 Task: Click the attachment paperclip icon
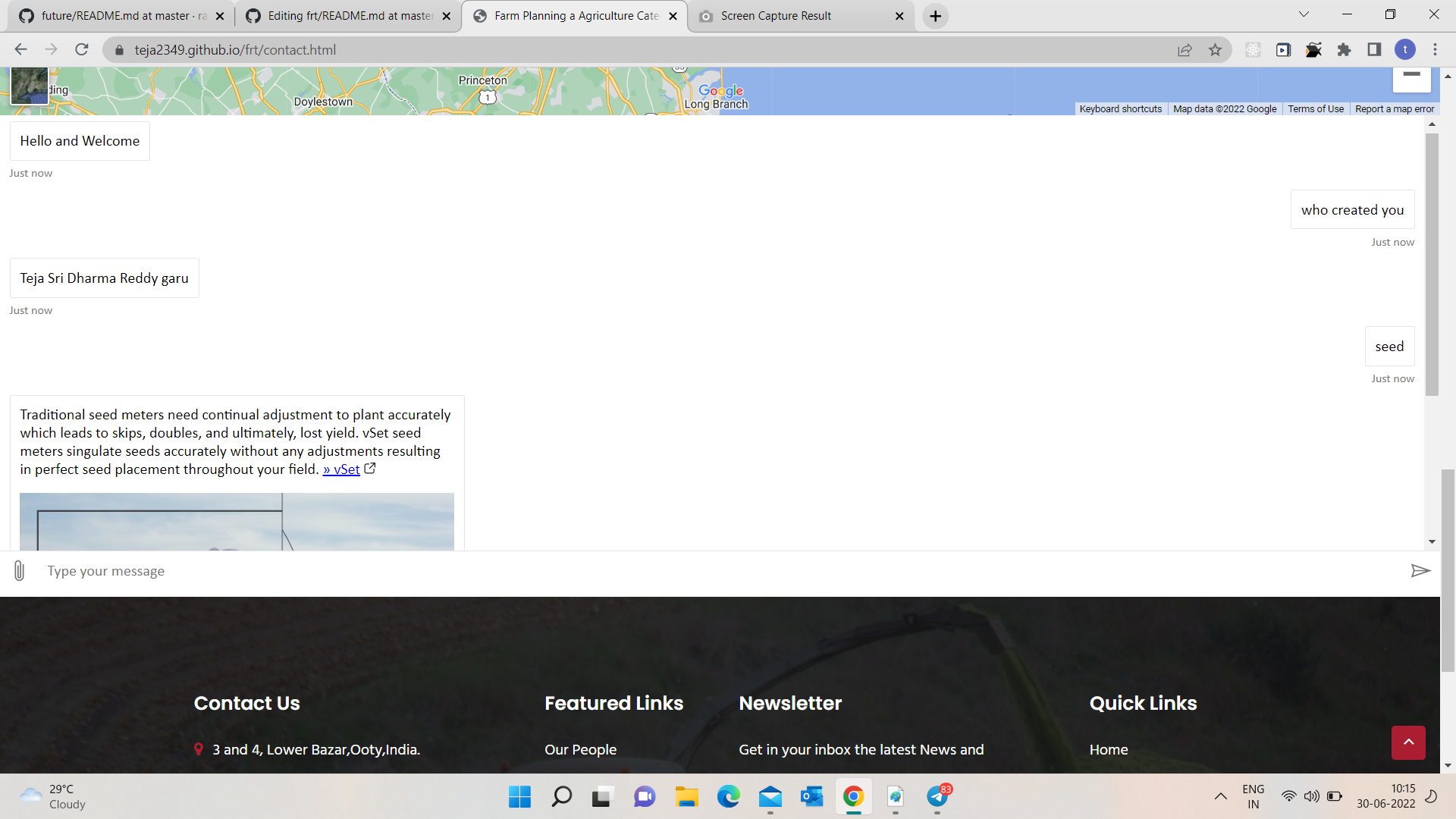click(x=20, y=571)
